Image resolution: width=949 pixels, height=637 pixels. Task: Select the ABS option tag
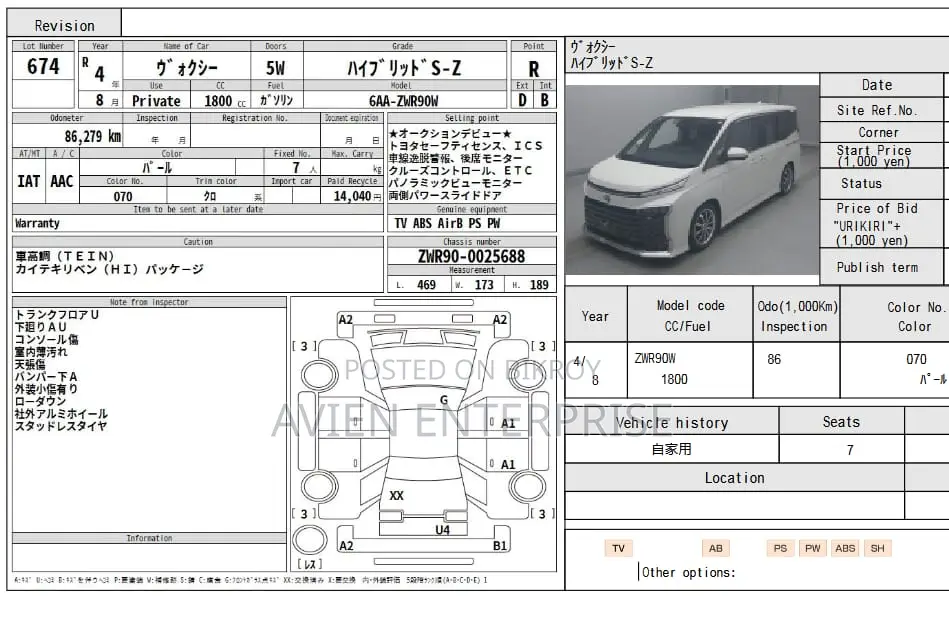point(845,548)
